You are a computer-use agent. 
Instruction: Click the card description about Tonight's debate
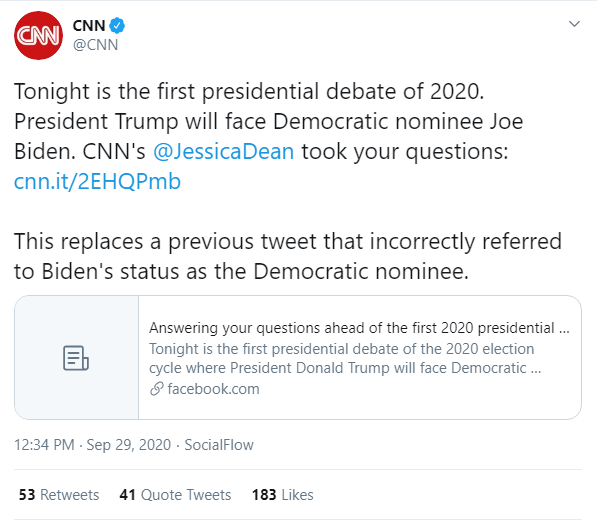[345, 358]
